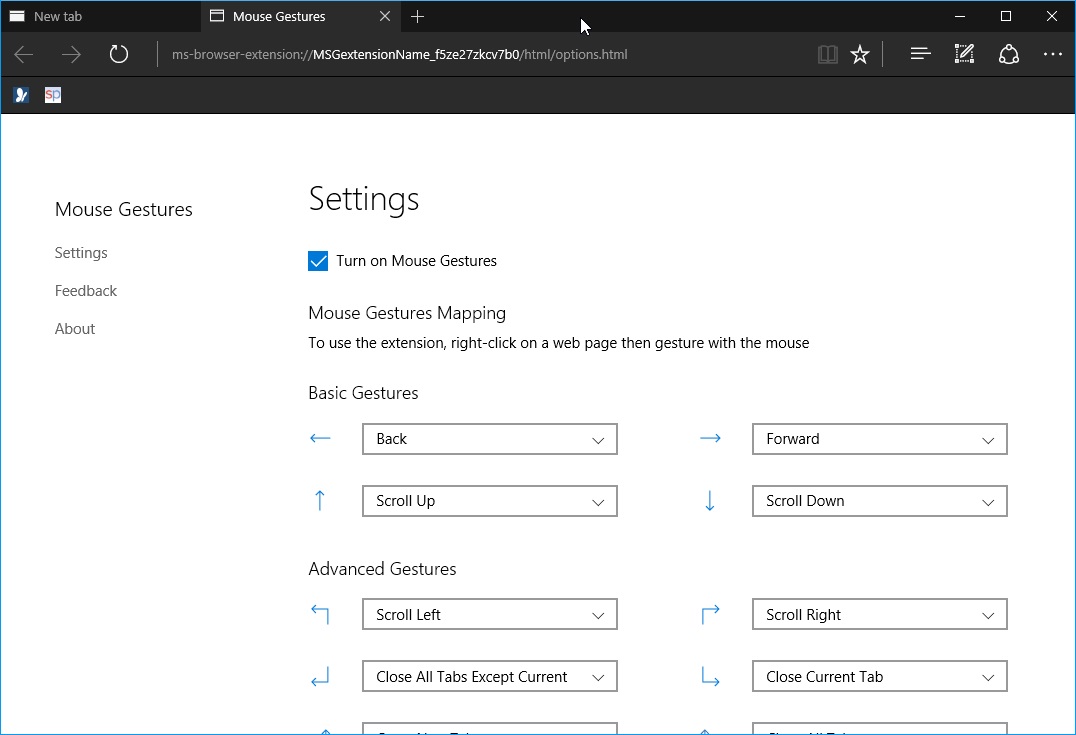Expand the Scroll Right gesture dropdown
1076x735 pixels.
coord(880,614)
